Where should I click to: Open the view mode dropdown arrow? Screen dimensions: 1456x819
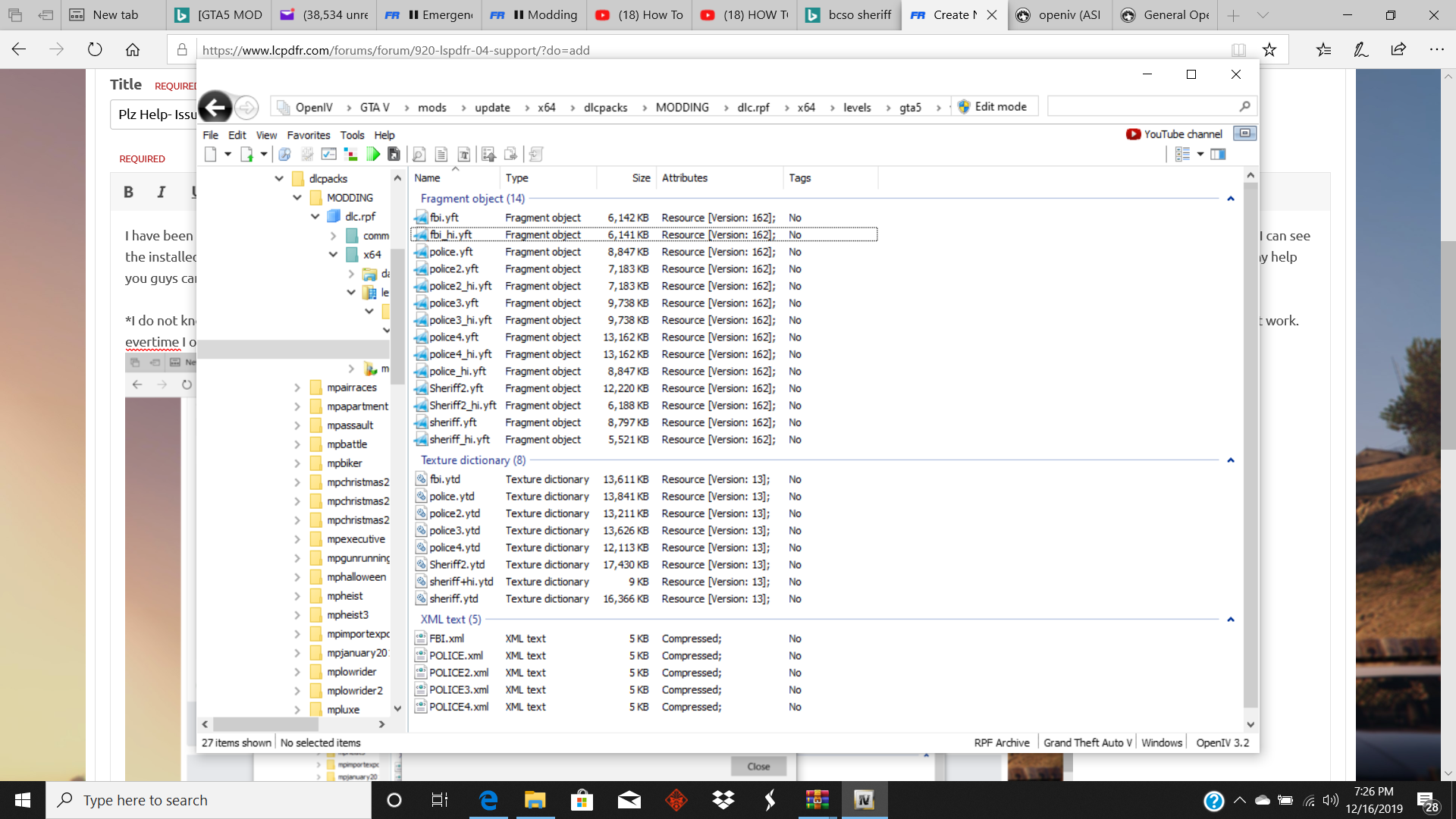pos(1200,155)
